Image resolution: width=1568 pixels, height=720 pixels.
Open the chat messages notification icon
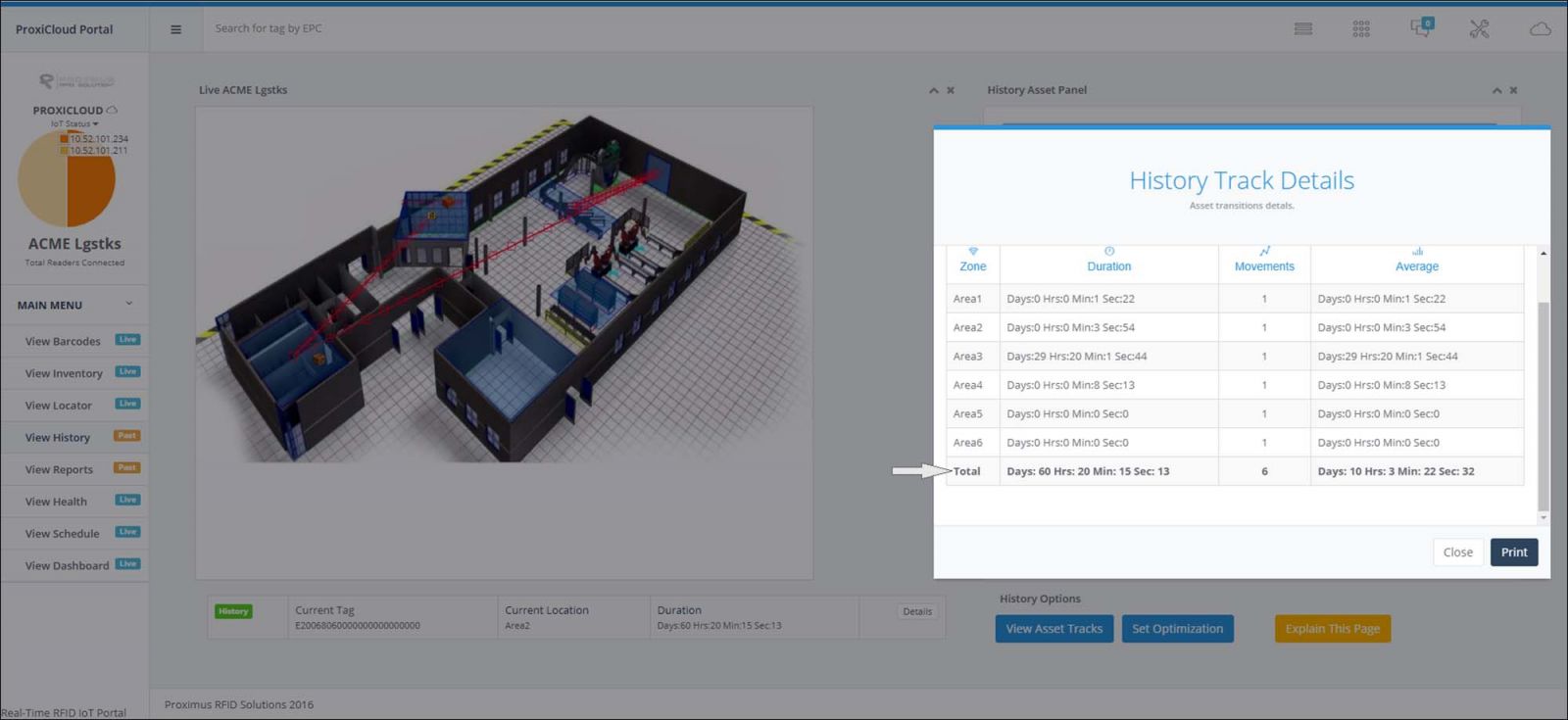[1420, 28]
